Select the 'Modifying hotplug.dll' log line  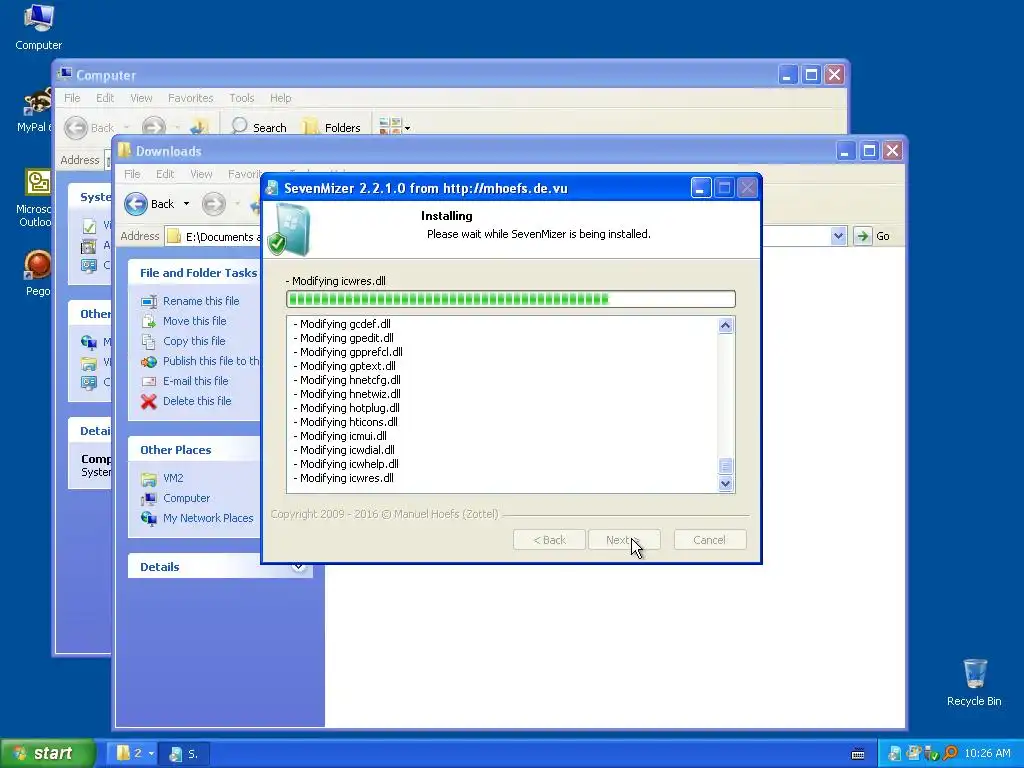pos(346,408)
